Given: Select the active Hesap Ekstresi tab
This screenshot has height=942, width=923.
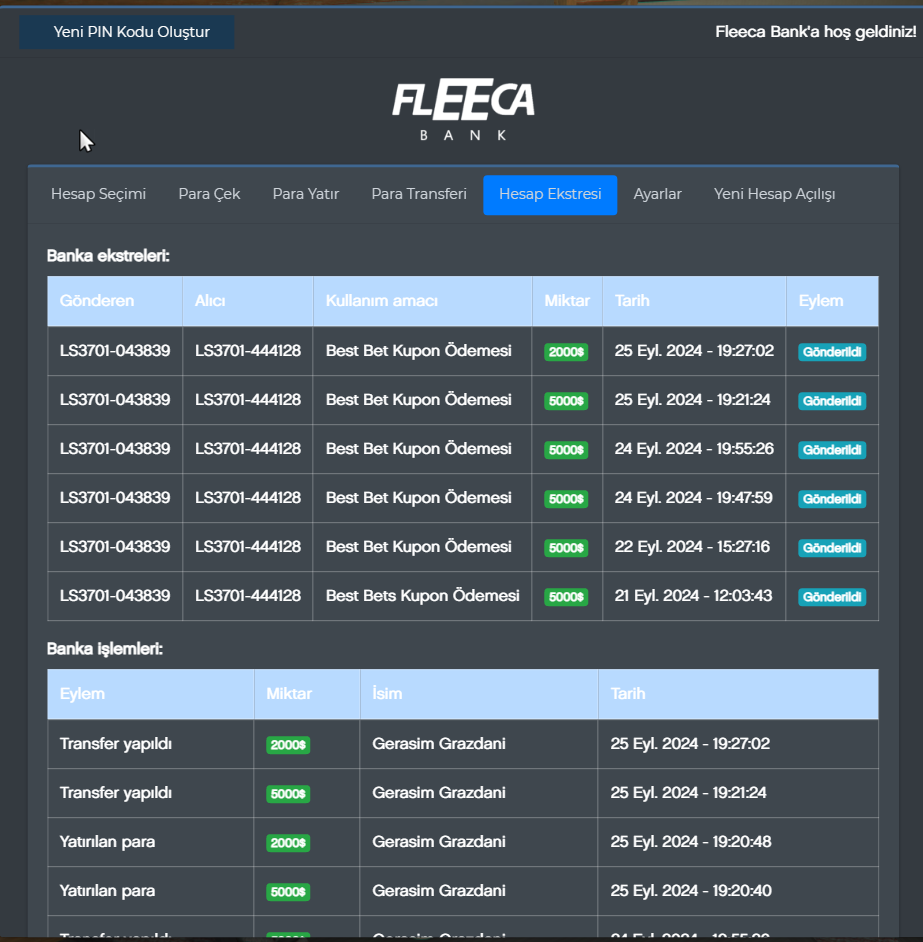Looking at the screenshot, I should [x=550, y=195].
